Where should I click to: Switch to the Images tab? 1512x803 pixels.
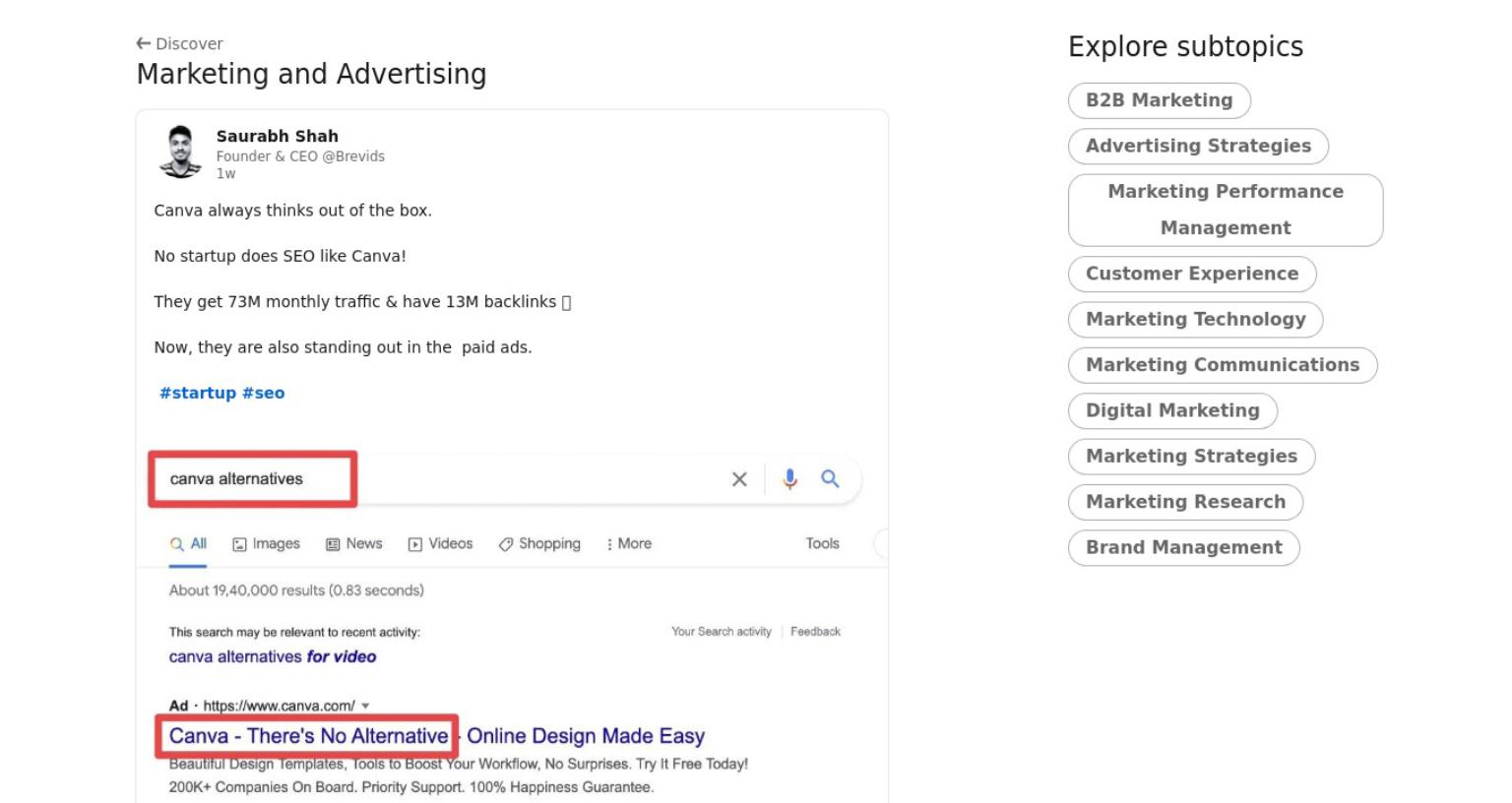coord(266,544)
